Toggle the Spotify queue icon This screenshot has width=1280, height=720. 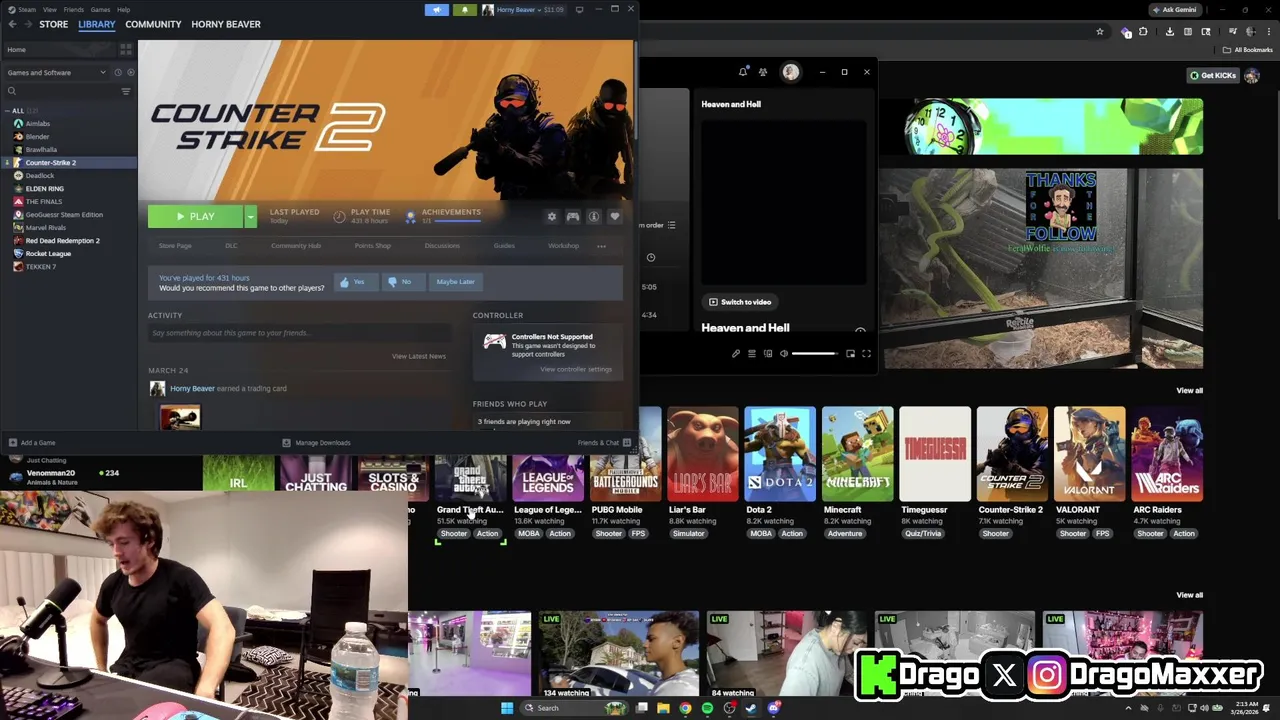pyautogui.click(x=752, y=353)
